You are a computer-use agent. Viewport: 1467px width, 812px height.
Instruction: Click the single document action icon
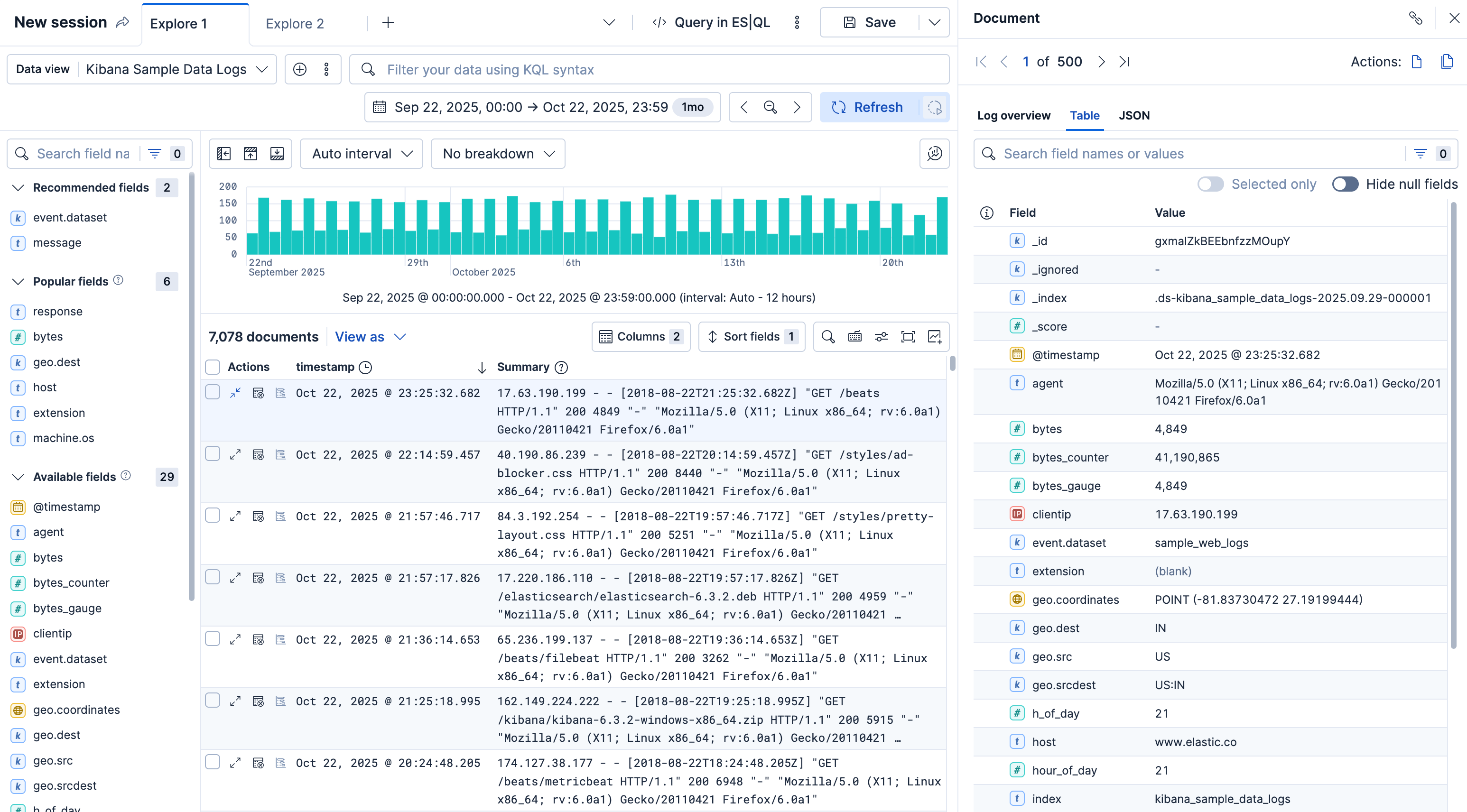[x=1418, y=62]
